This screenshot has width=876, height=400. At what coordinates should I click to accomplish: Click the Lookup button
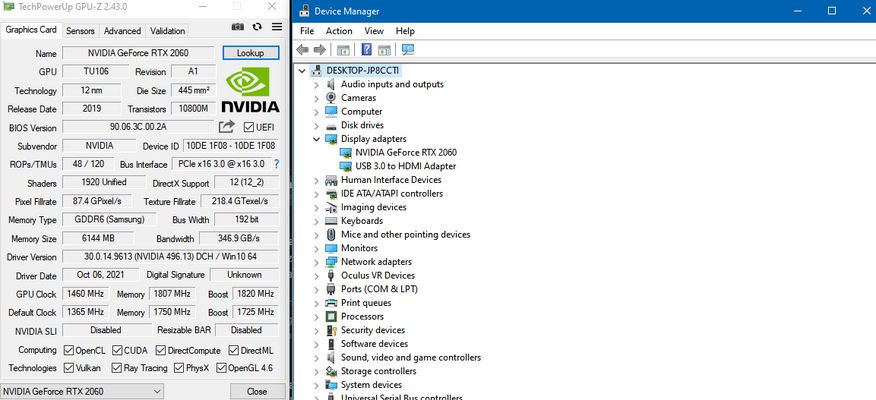(250, 53)
